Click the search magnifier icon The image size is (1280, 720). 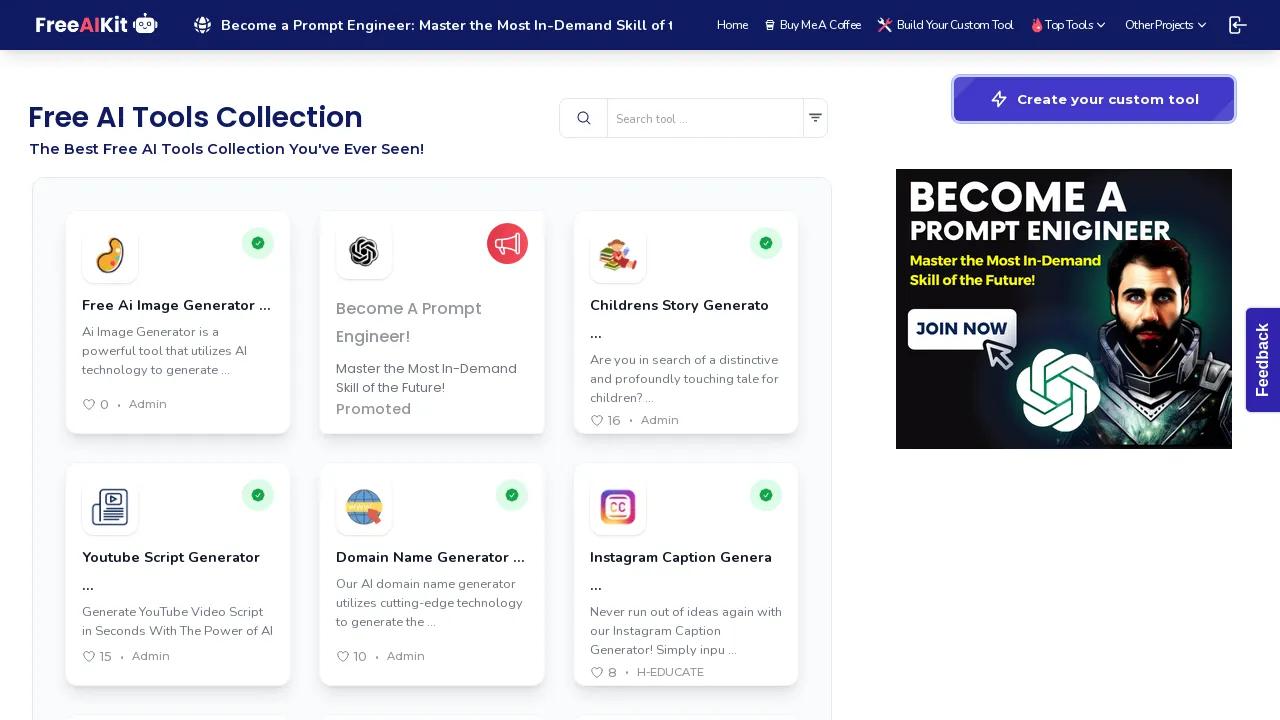584,118
